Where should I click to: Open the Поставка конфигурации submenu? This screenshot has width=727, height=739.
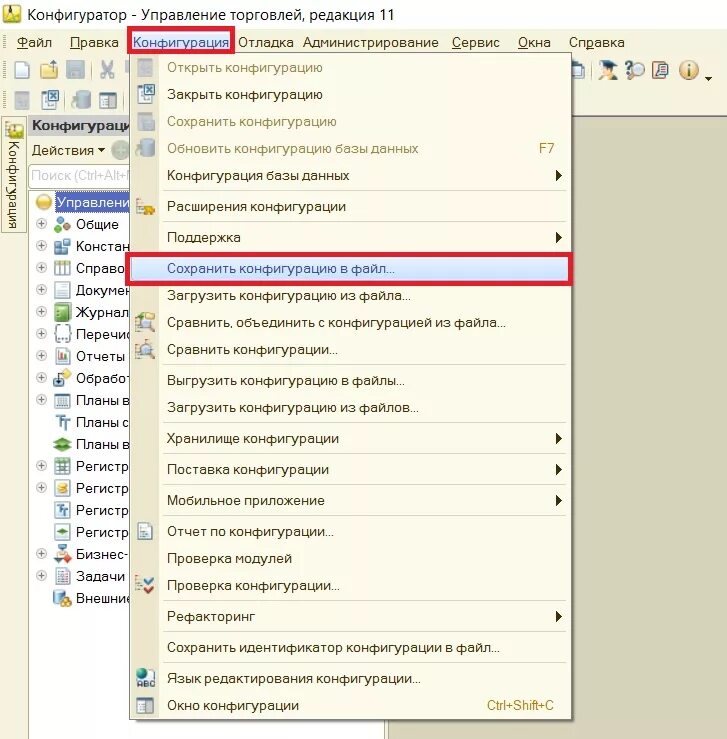[350, 470]
